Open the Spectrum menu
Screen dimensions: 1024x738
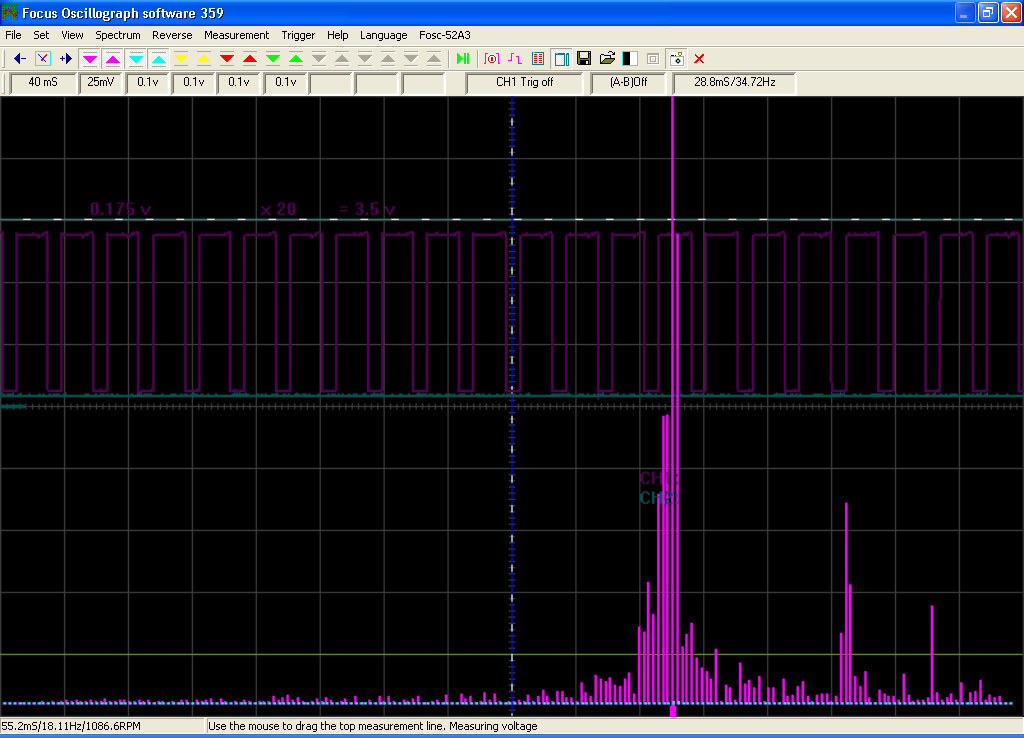118,35
